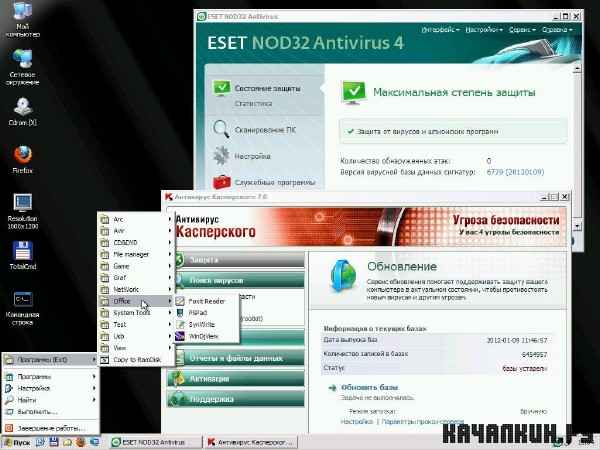Screen dimensions: 600x450
Task: Click the ESET scan magnifier icon
Action: (221, 129)
